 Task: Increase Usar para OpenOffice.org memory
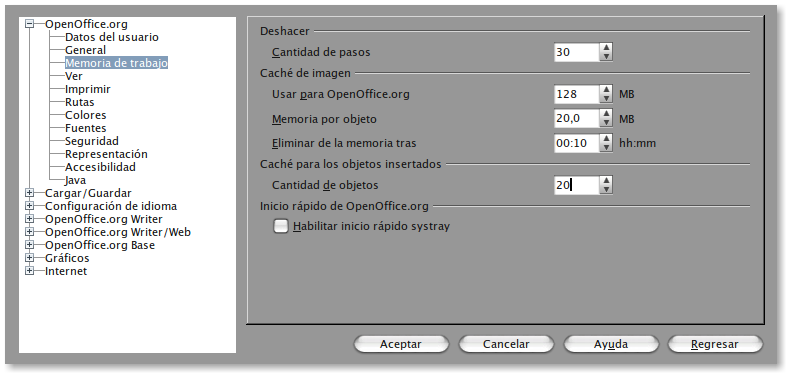607,89
